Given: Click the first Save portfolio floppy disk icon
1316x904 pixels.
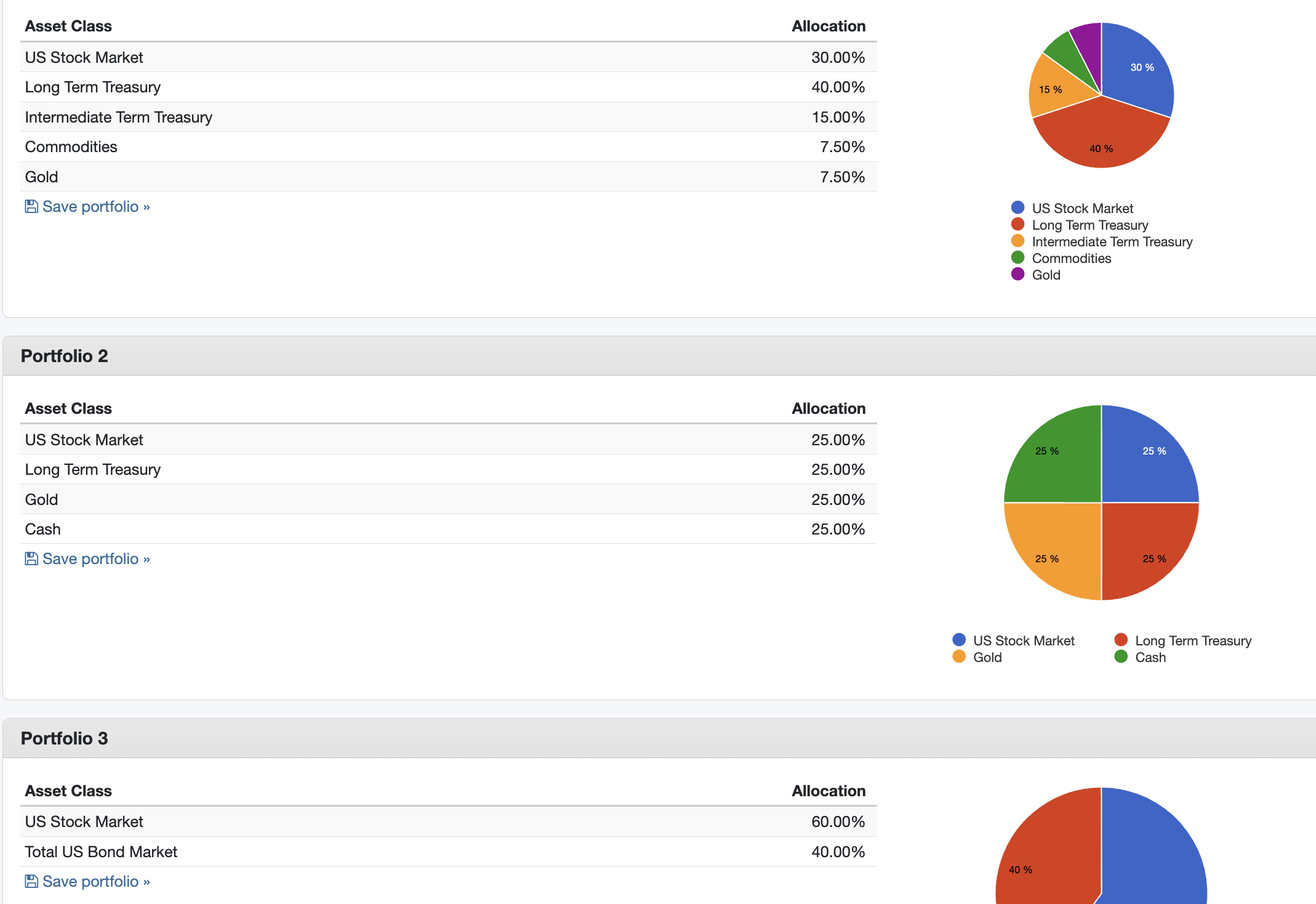Looking at the screenshot, I should (31, 206).
